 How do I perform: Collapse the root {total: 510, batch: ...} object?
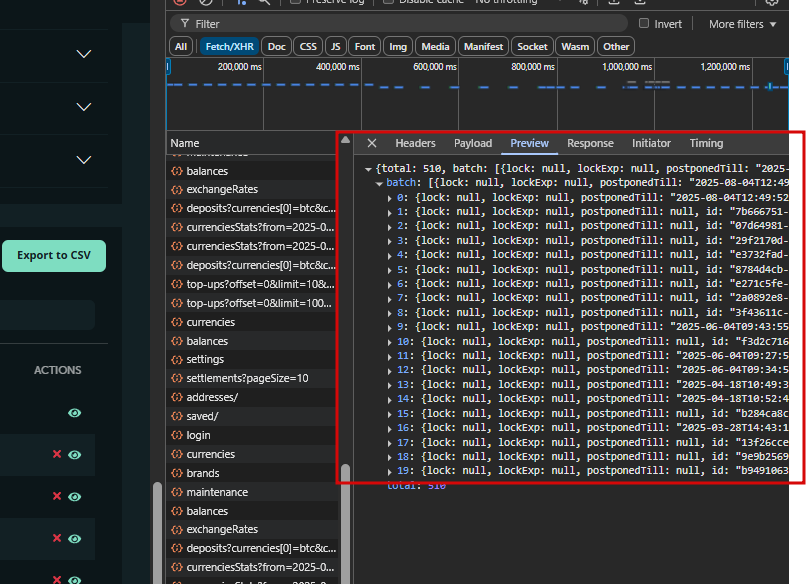click(368, 169)
